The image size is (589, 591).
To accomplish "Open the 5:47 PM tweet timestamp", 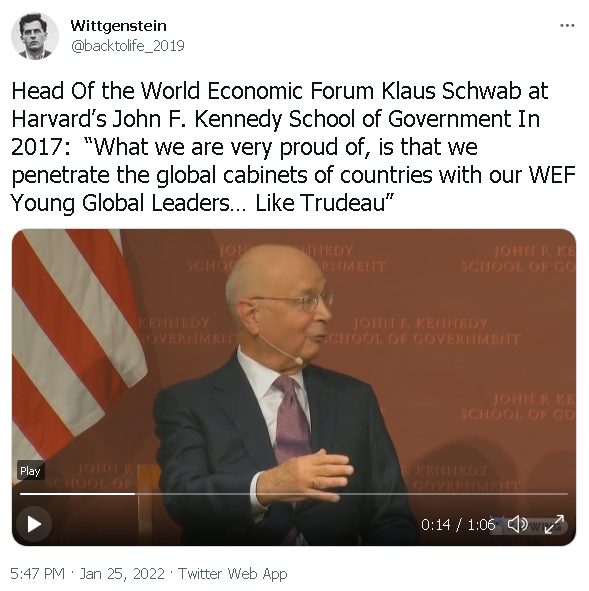I will tap(37, 574).
